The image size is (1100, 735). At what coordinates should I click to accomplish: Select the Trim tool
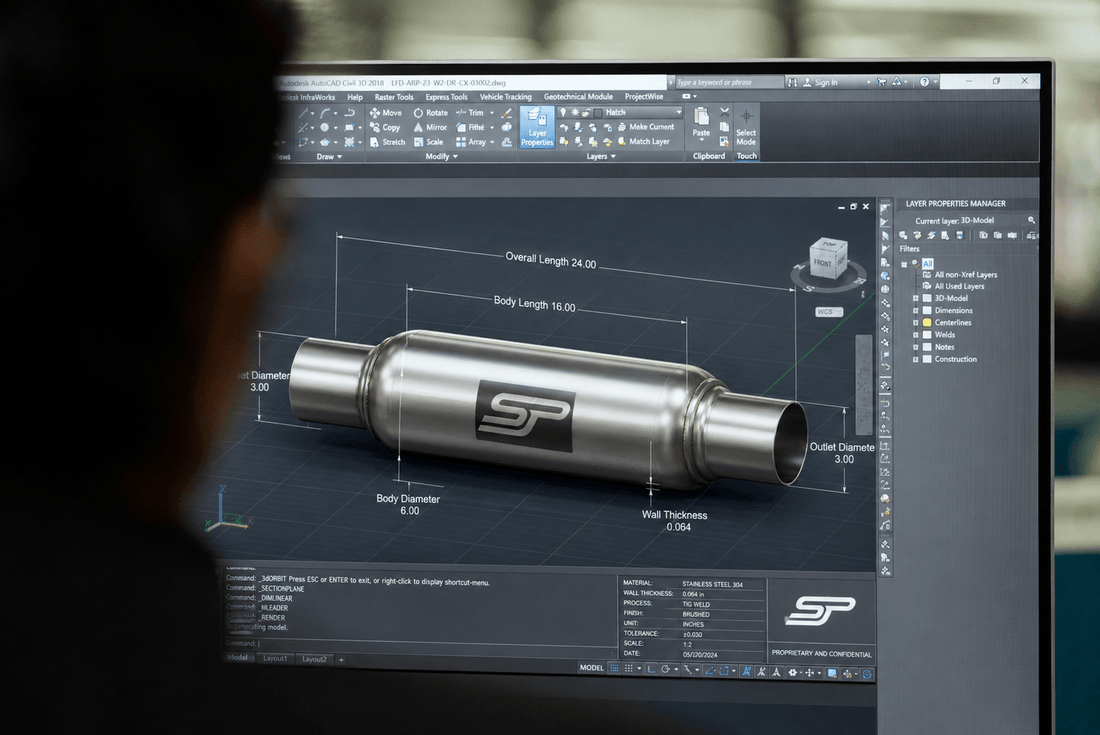469,113
